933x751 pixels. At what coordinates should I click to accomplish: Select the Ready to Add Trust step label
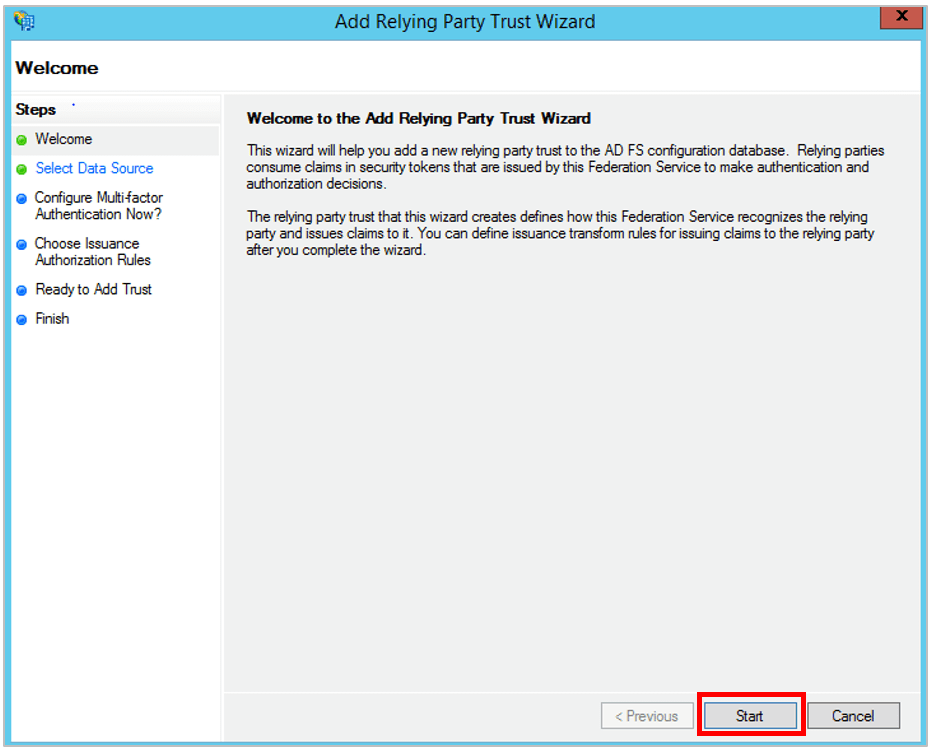(93, 289)
